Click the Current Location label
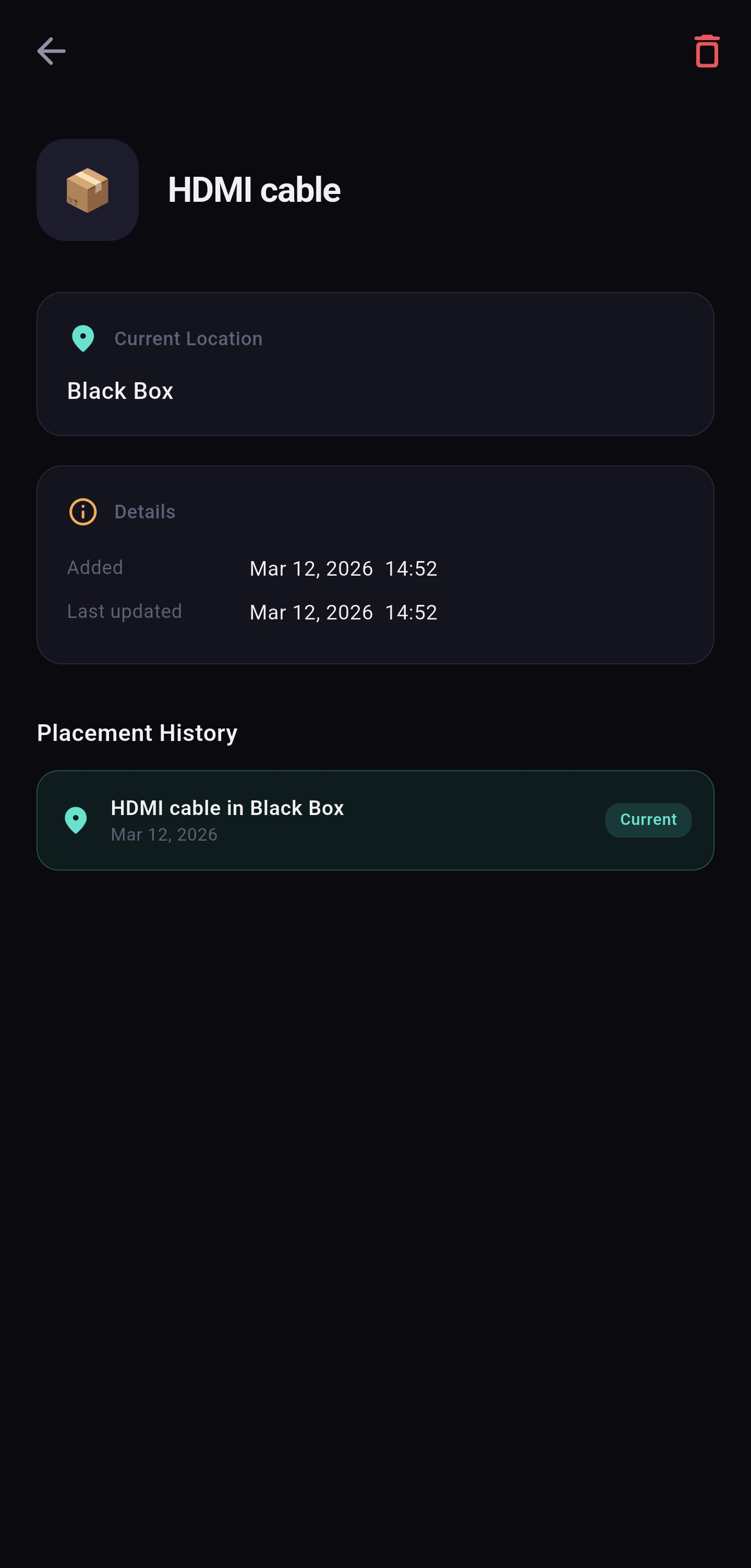Viewport: 751px width, 1568px height. tap(188, 338)
